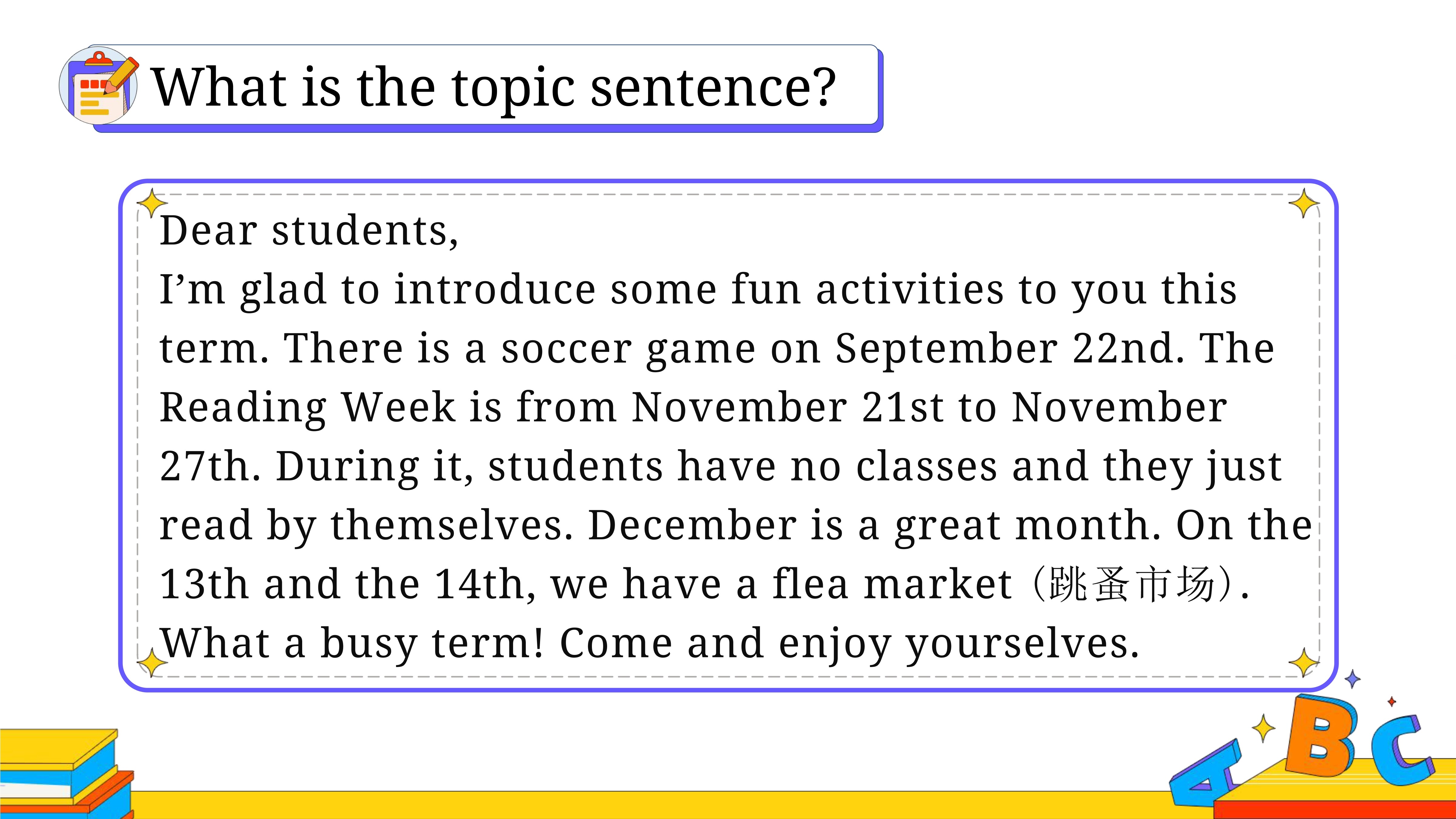
Task: Click the stacked books illustration
Action: tap(67, 773)
